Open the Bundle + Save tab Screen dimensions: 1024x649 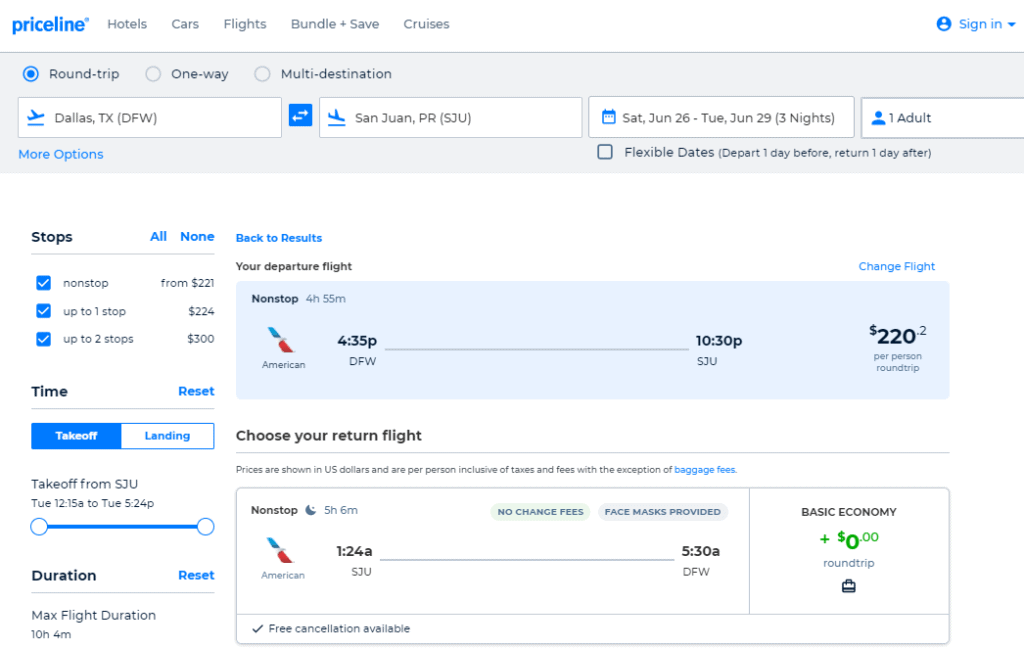click(x=335, y=24)
